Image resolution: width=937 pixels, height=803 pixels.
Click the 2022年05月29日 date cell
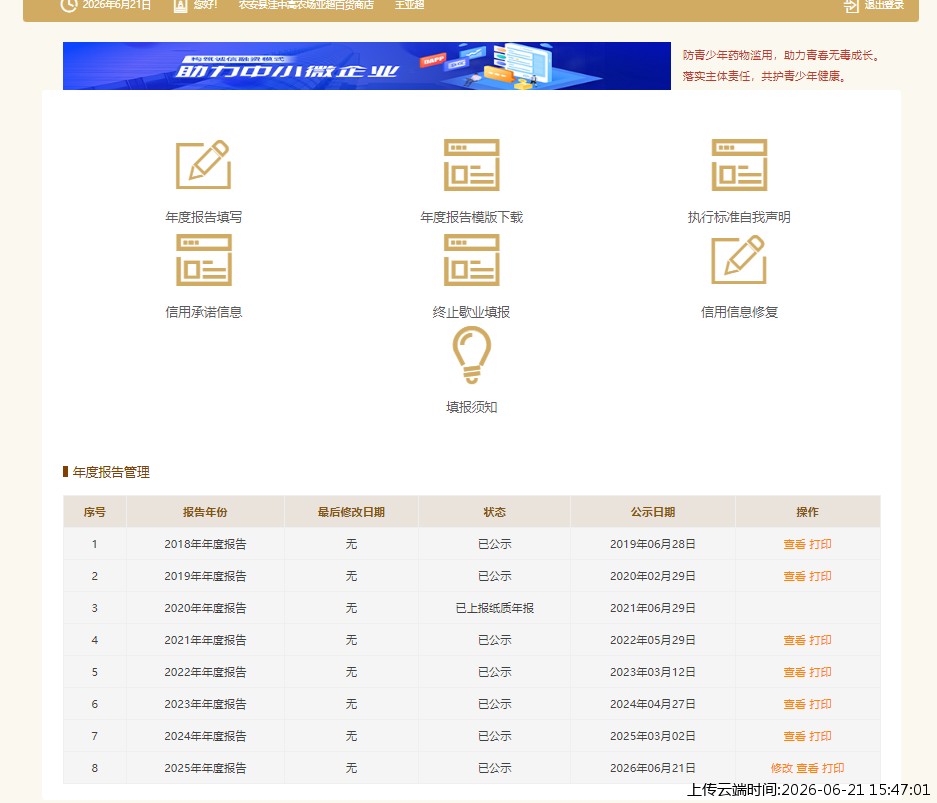tap(653, 640)
